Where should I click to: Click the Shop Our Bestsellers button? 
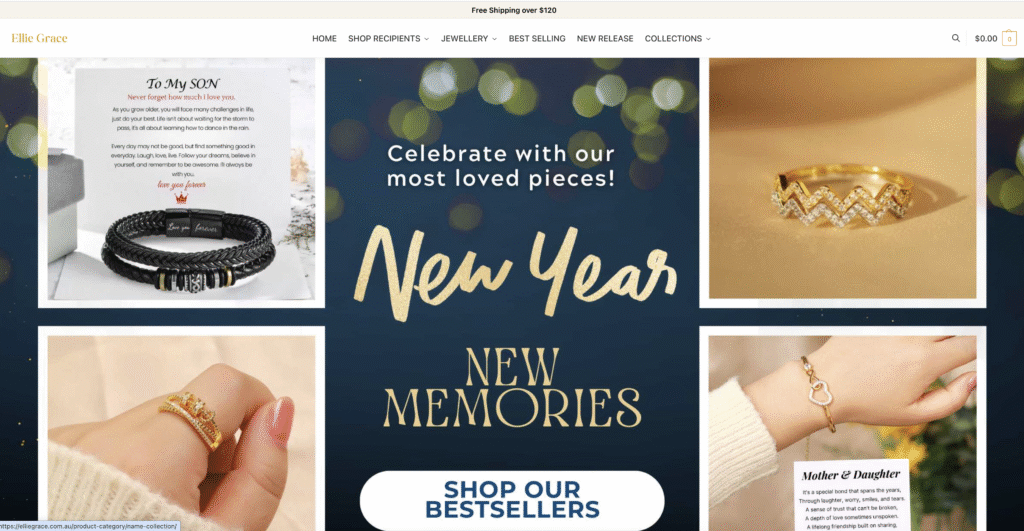(x=512, y=500)
